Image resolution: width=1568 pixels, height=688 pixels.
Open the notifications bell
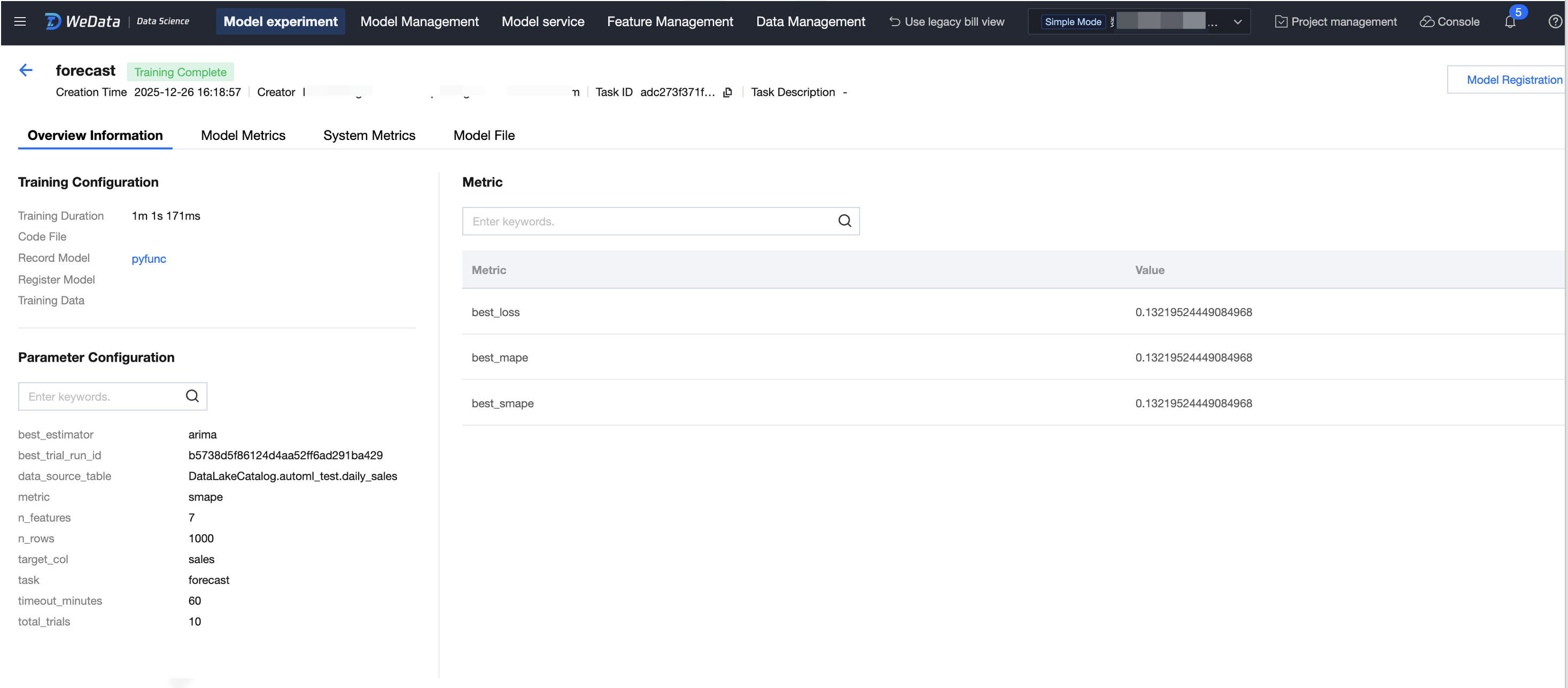1510,22
